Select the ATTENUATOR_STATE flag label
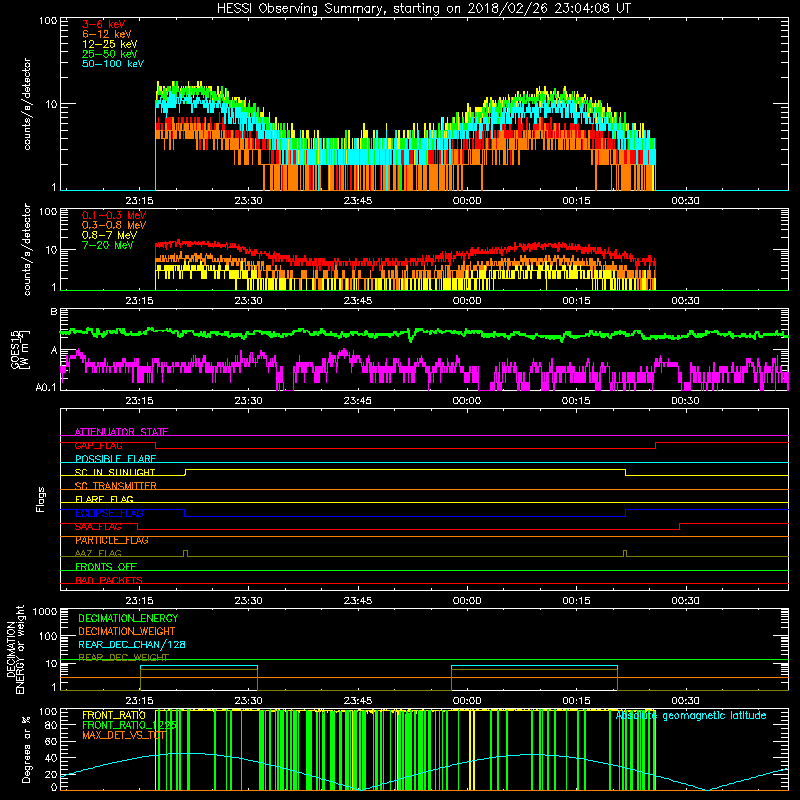The width and height of the screenshot is (800, 800). (121, 432)
